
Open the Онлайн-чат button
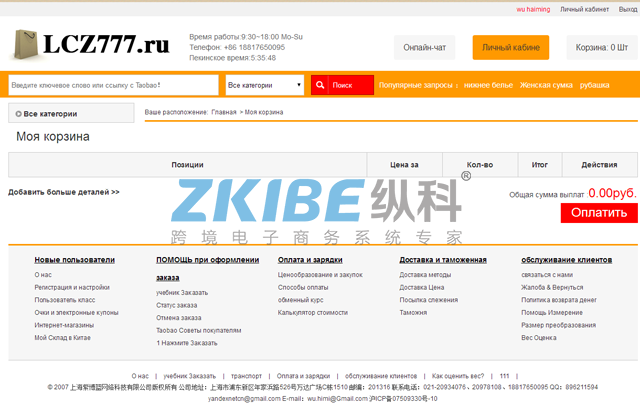424,47
